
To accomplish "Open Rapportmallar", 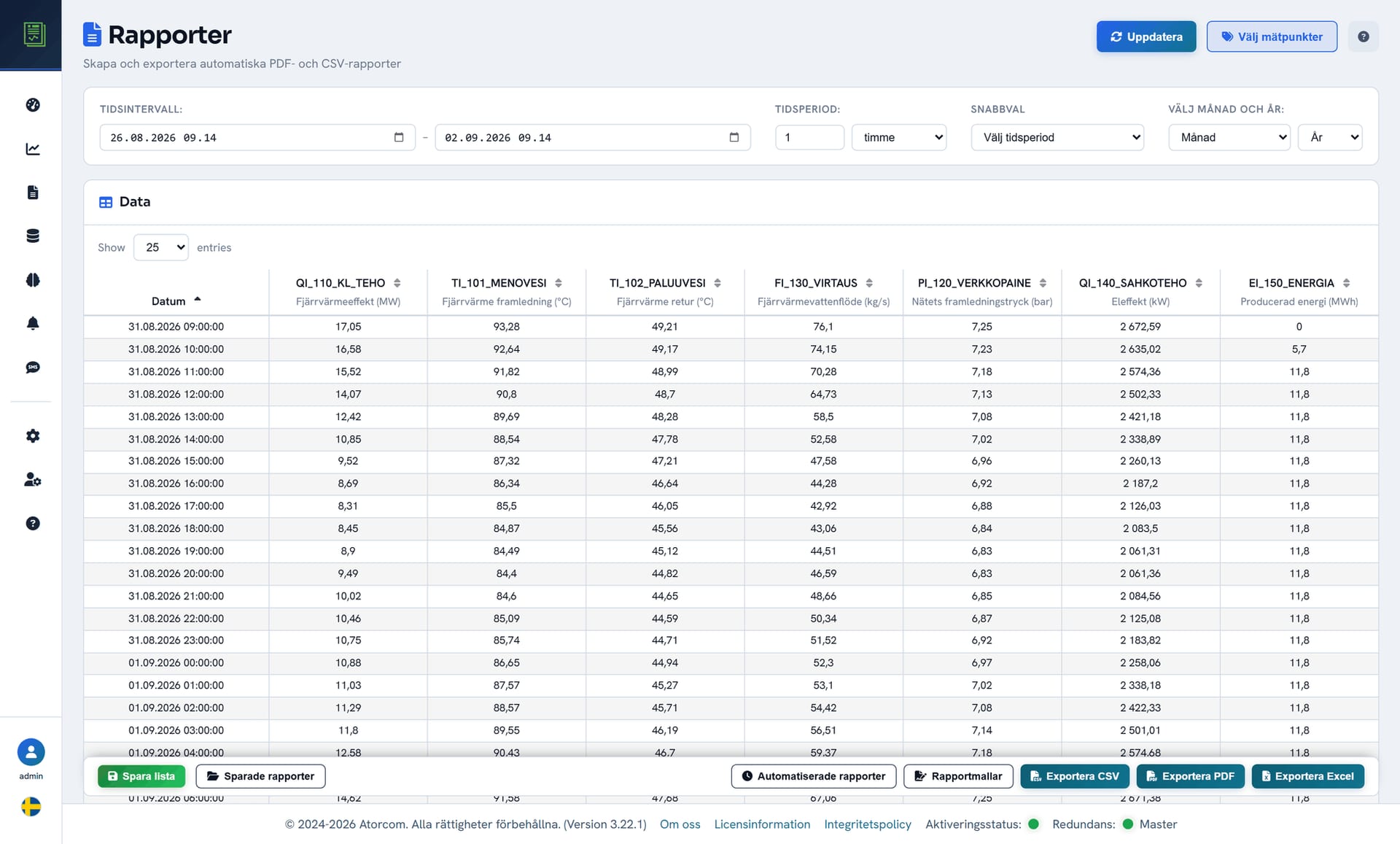I will 958,776.
